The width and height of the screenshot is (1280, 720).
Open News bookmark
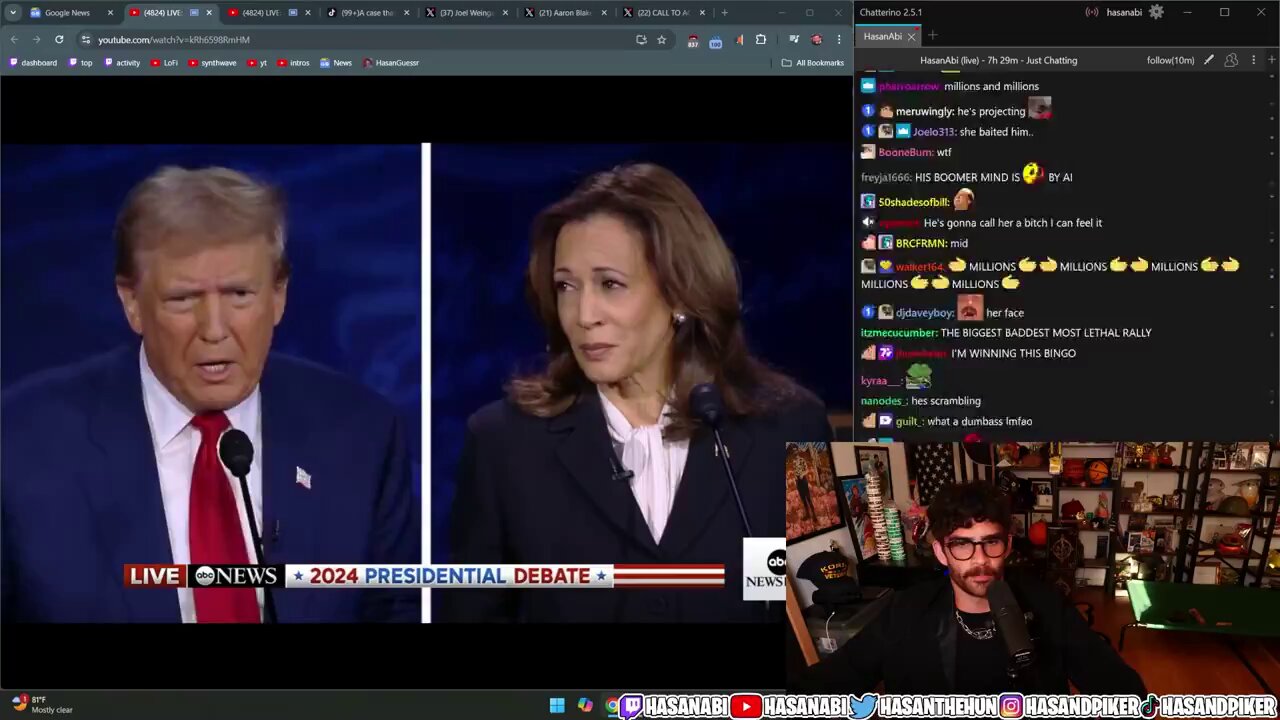pos(336,62)
